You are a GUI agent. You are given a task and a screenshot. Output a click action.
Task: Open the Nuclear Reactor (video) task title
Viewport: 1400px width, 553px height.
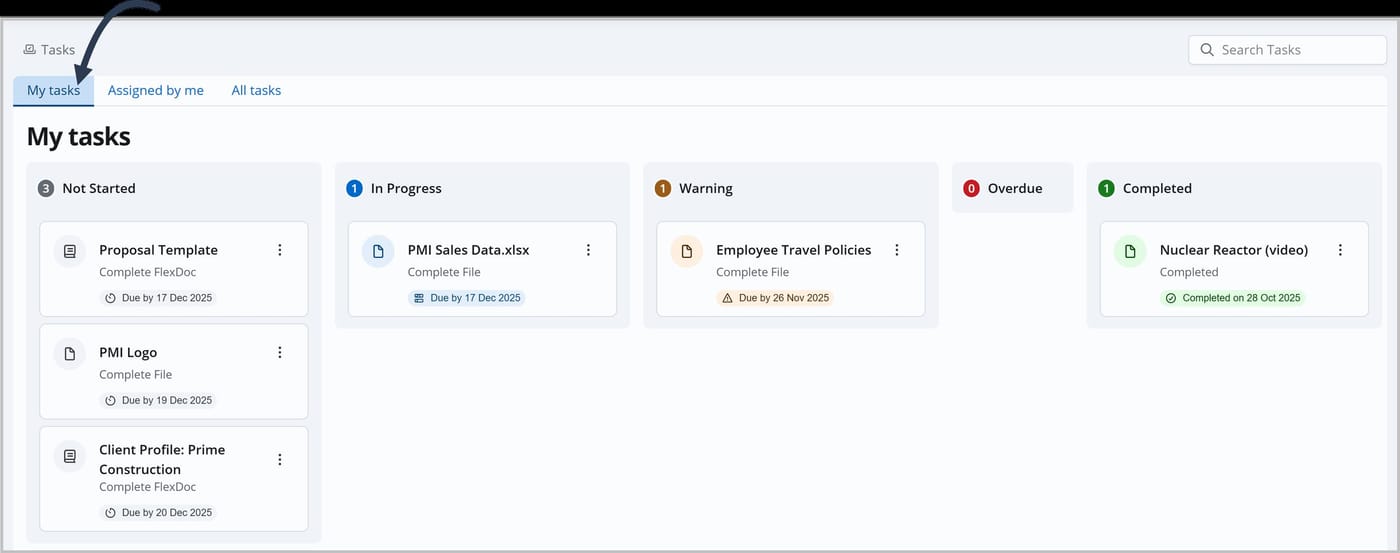point(1234,250)
